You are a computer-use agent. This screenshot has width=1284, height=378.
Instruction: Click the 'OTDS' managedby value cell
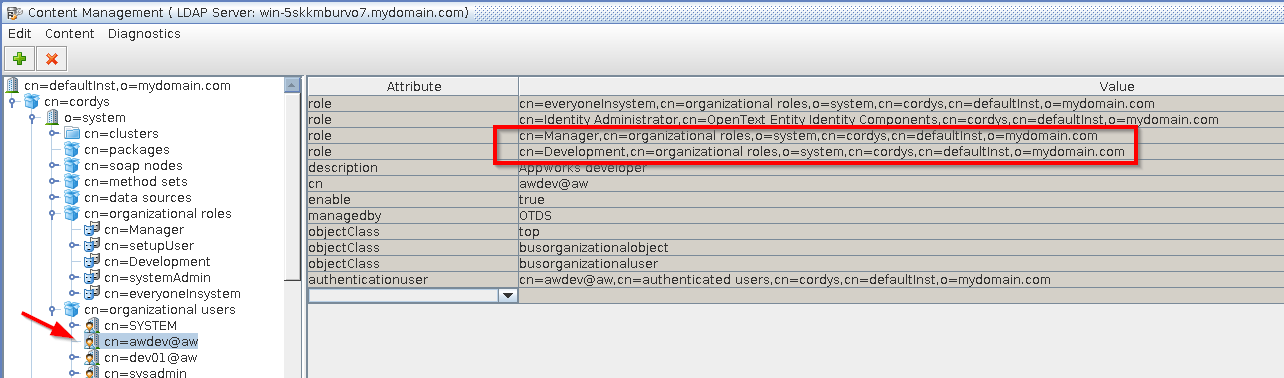(901, 216)
